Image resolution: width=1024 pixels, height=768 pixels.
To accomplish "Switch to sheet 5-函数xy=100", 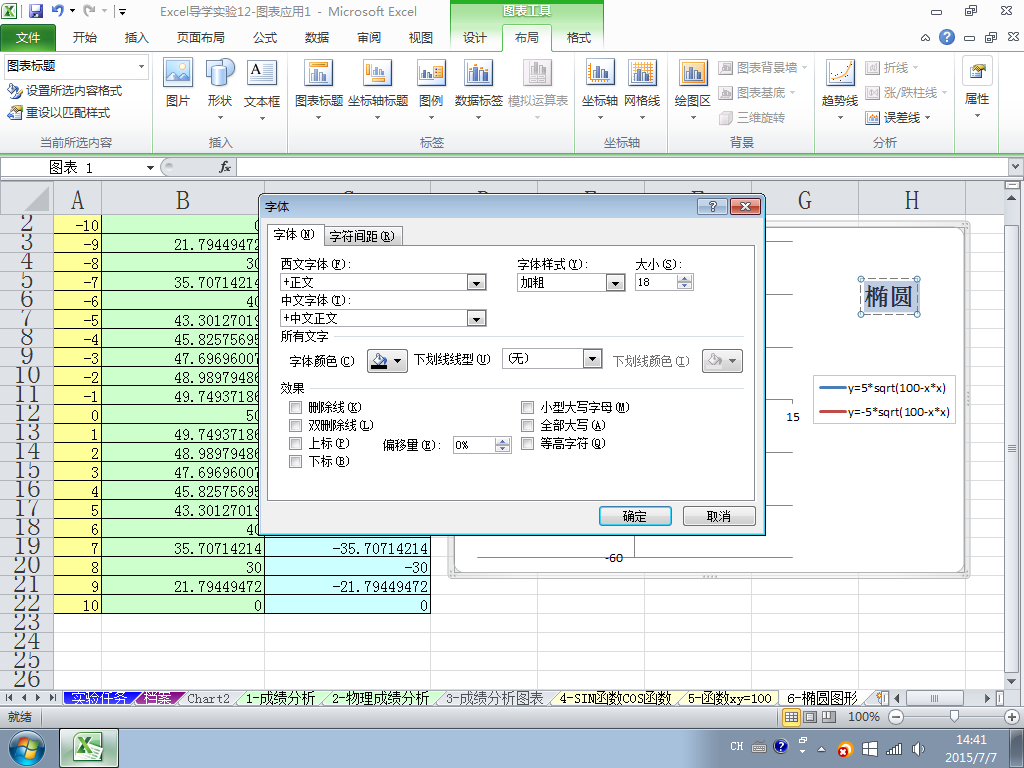I will pyautogui.click(x=729, y=698).
